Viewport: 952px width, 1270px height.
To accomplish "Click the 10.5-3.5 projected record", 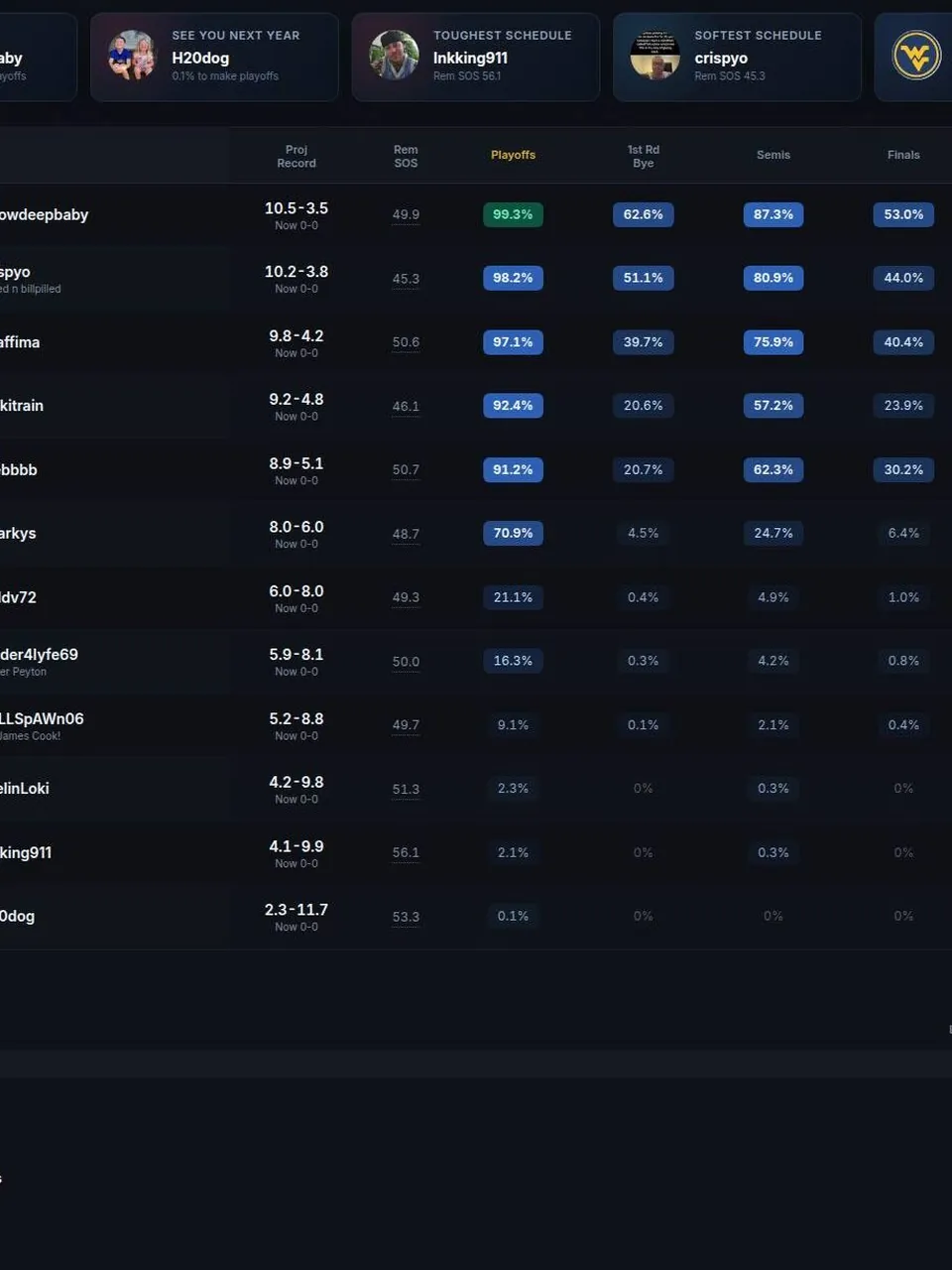I will click(297, 208).
